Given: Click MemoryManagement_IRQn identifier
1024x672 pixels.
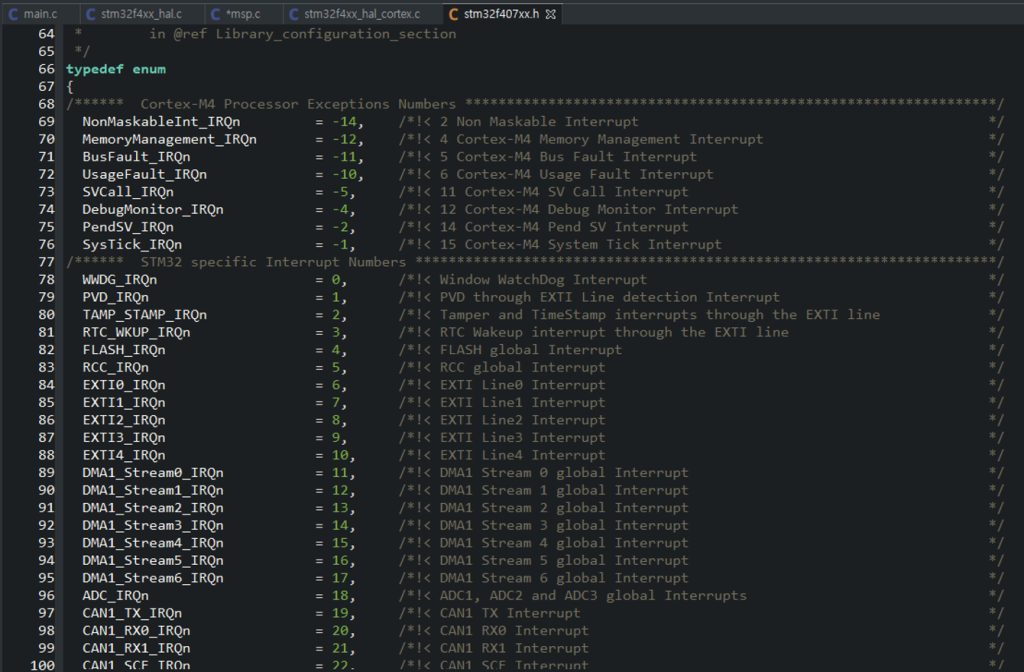Looking at the screenshot, I should 169,139.
